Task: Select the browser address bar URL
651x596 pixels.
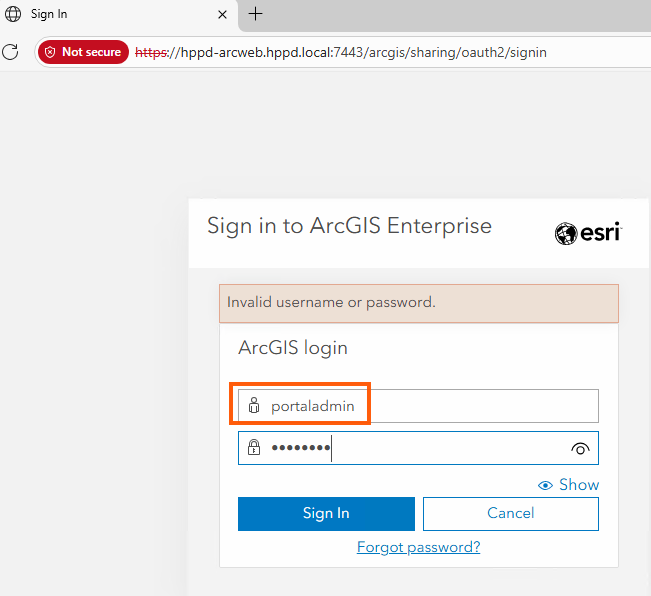Action: (x=340, y=52)
